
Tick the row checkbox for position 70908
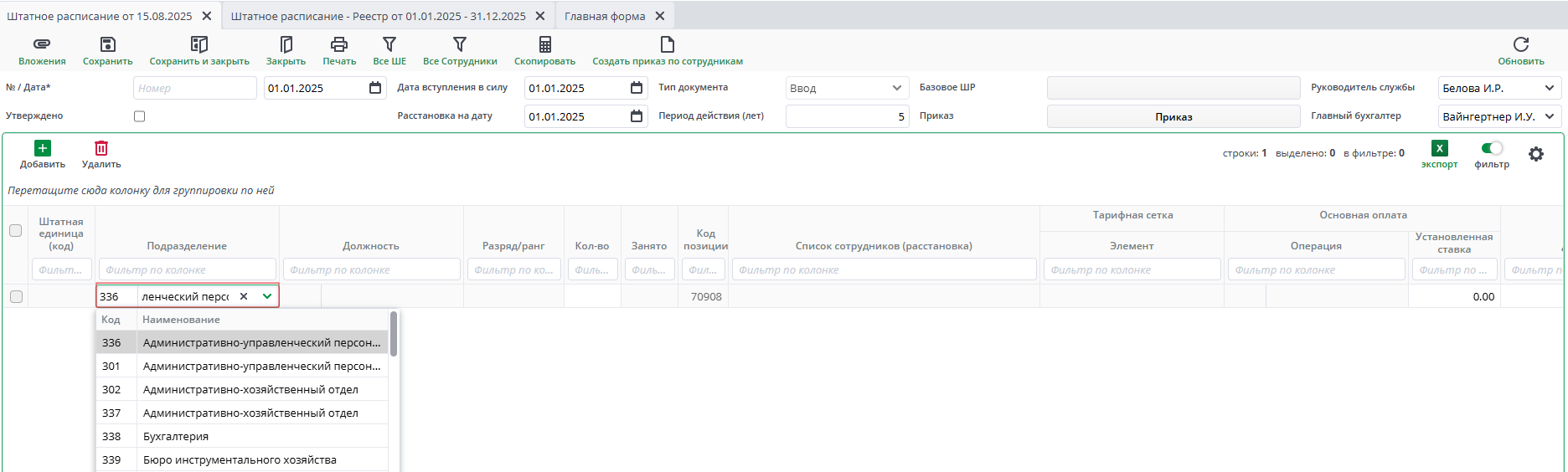point(16,296)
